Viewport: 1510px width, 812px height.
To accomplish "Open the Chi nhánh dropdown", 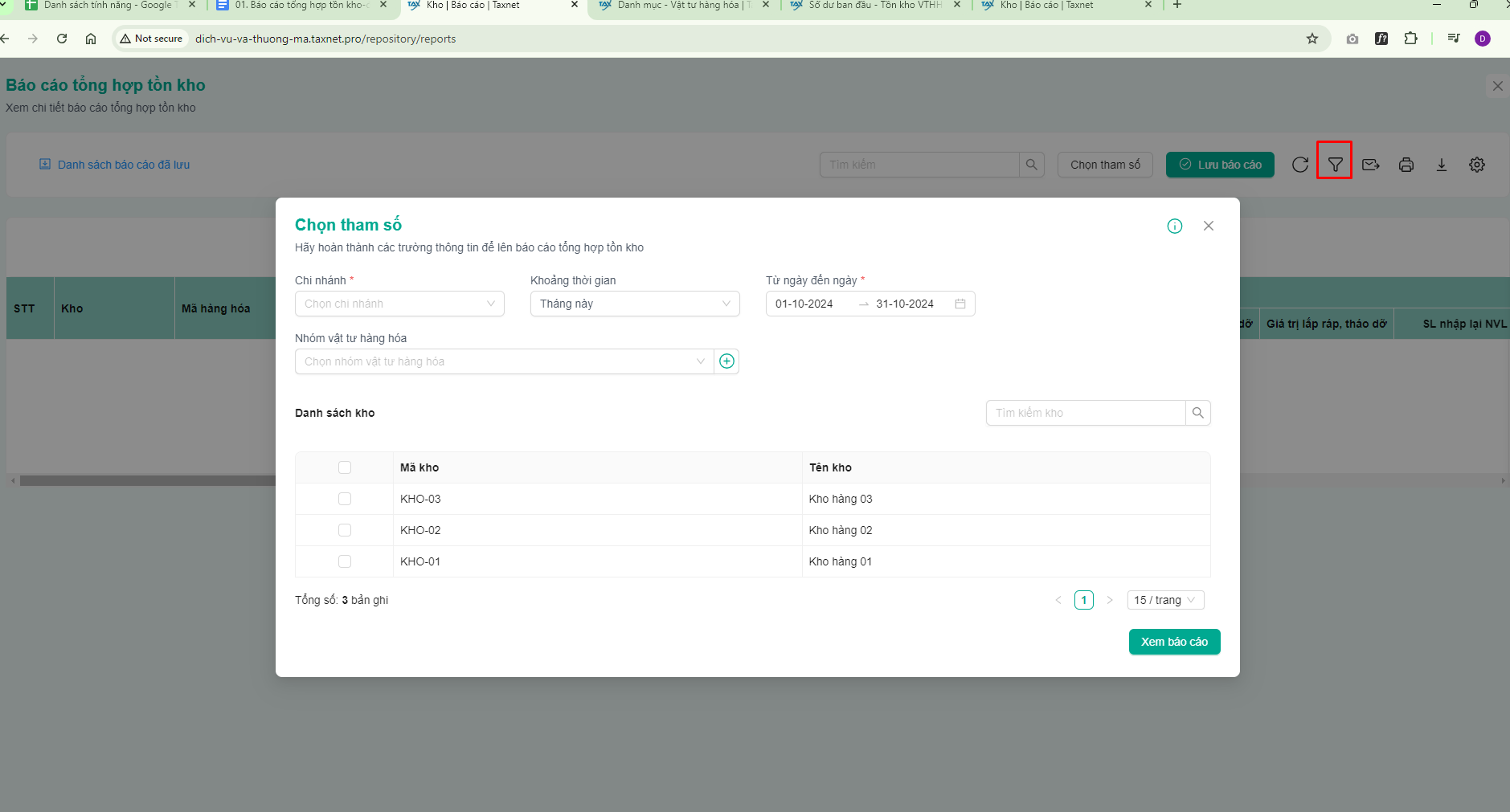I will [x=399, y=304].
